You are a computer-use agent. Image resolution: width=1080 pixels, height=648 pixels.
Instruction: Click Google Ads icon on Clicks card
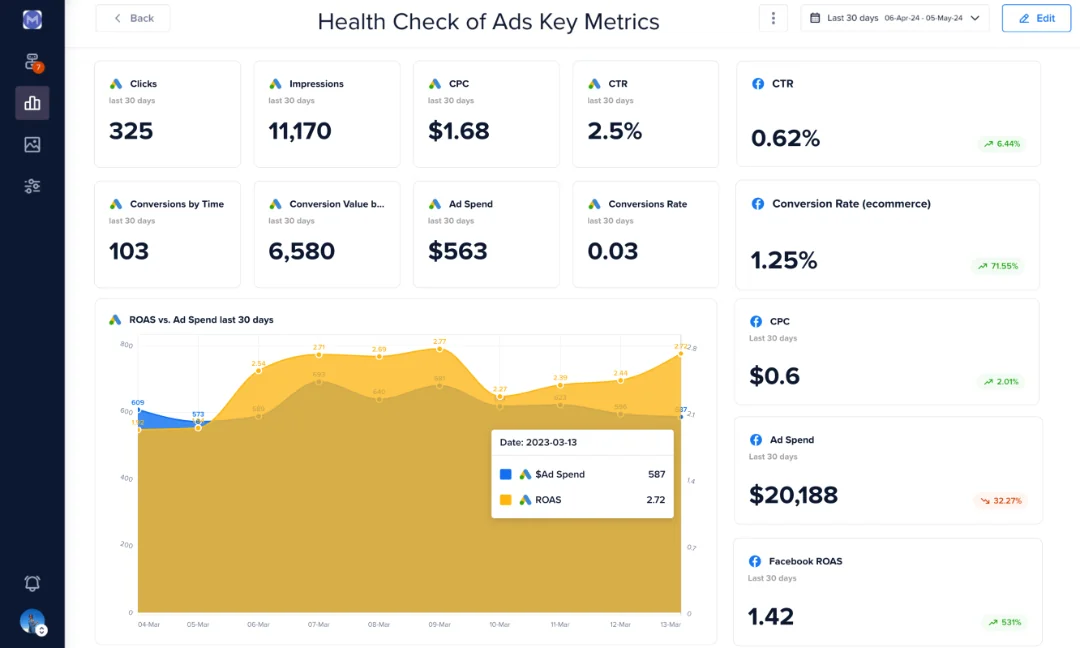point(116,84)
